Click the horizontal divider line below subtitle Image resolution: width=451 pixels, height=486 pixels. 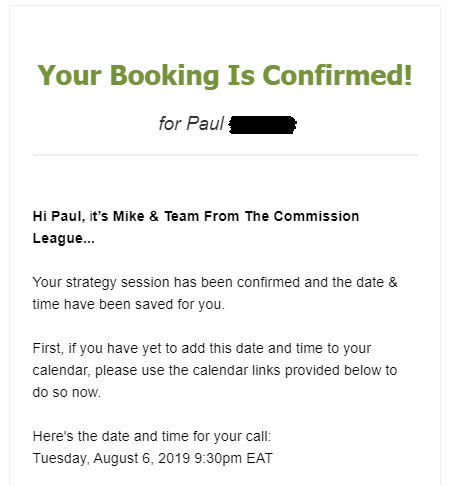(x=225, y=155)
